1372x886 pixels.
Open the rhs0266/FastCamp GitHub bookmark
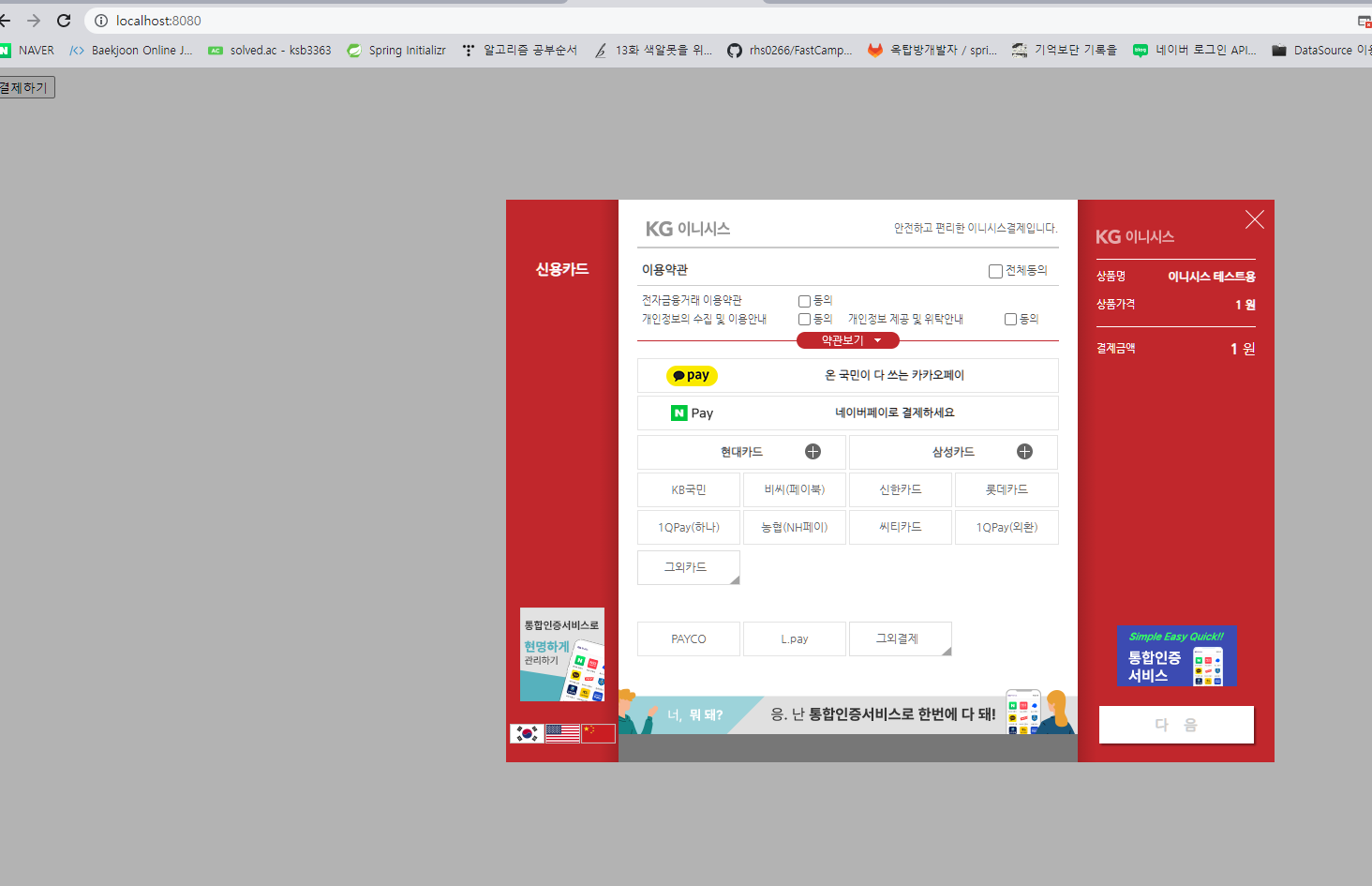[x=790, y=51]
